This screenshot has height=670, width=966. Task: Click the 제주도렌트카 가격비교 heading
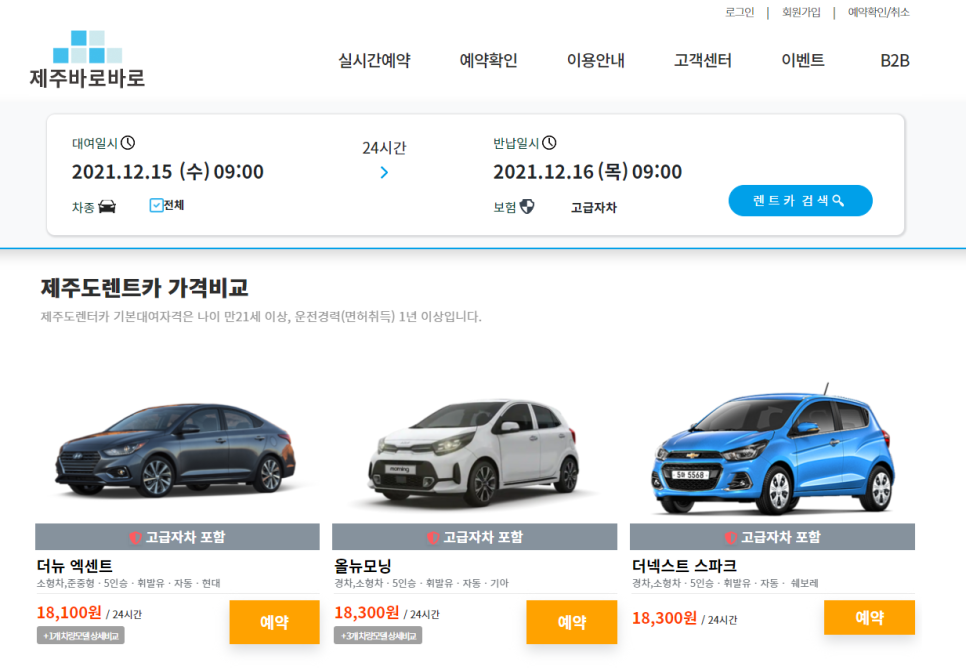145,288
